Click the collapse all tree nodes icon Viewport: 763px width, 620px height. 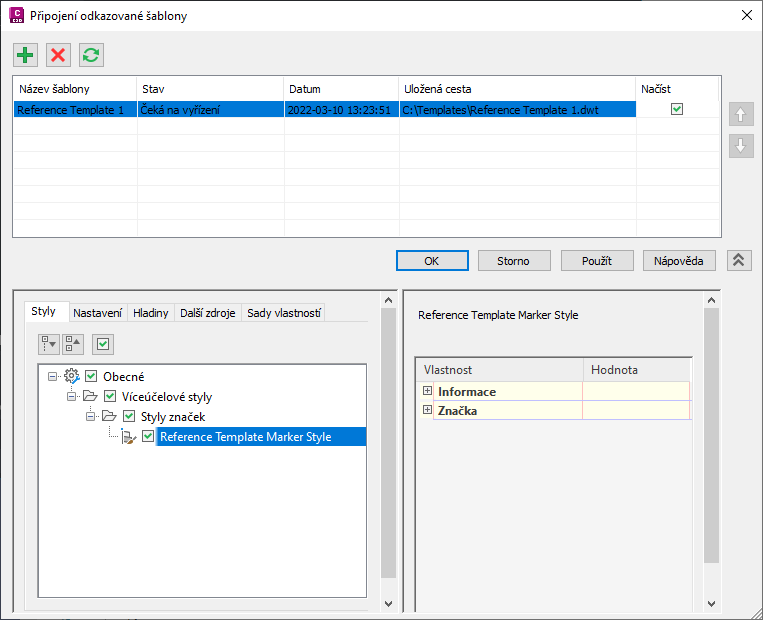[x=73, y=344]
